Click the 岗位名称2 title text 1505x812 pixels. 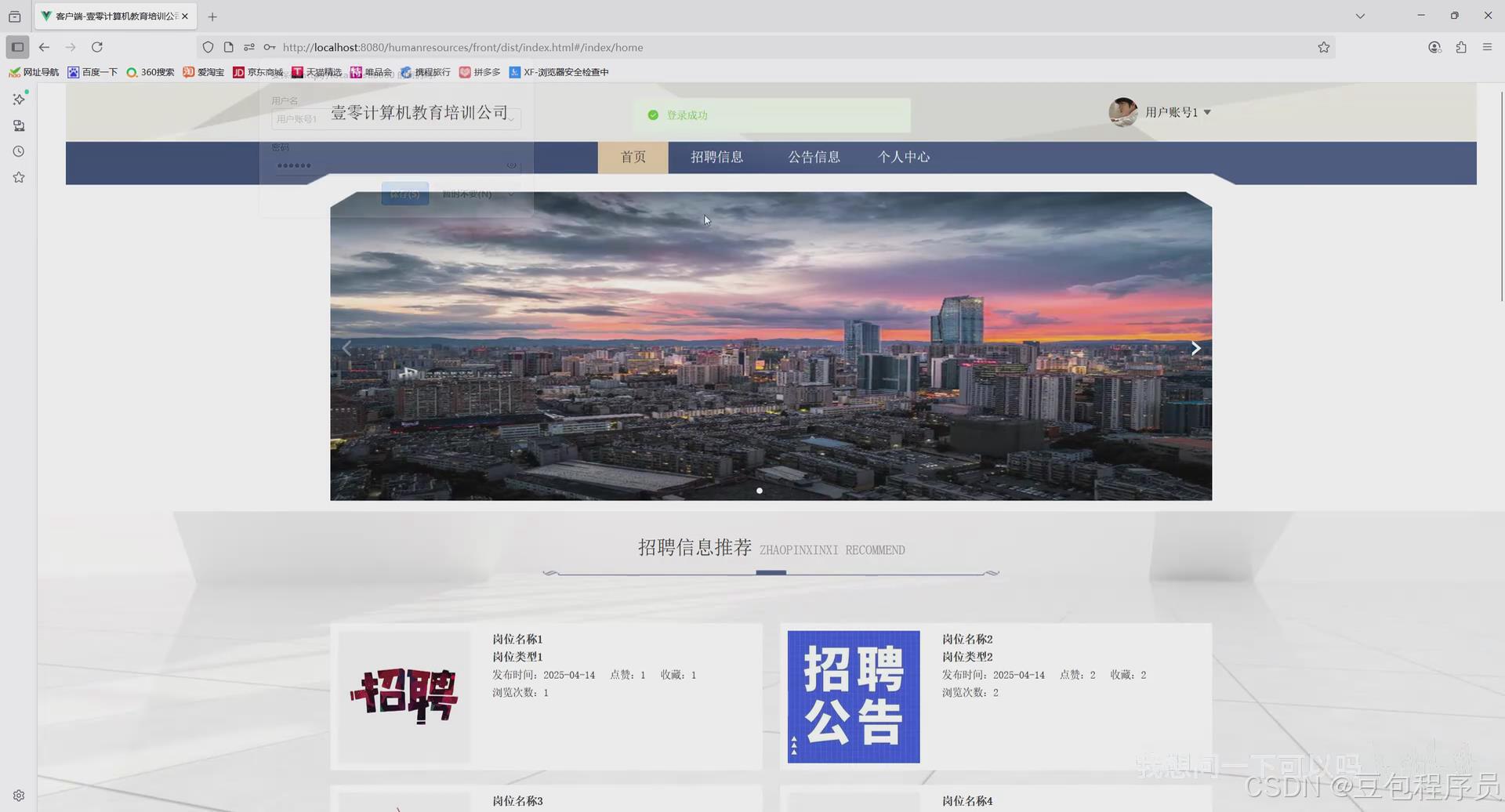(x=967, y=640)
